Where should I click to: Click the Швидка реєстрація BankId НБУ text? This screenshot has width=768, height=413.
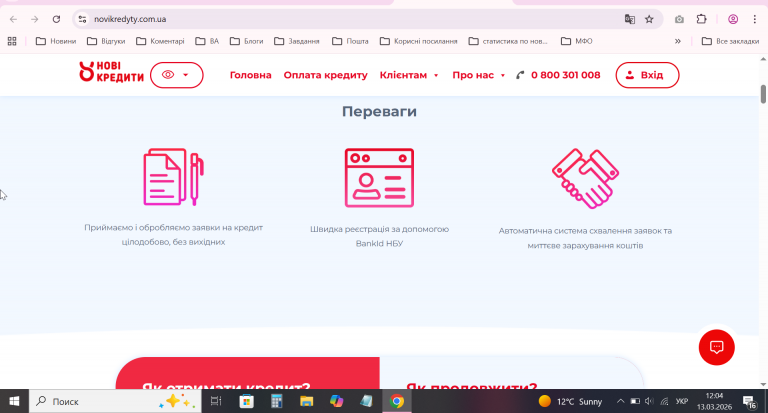tap(379, 236)
